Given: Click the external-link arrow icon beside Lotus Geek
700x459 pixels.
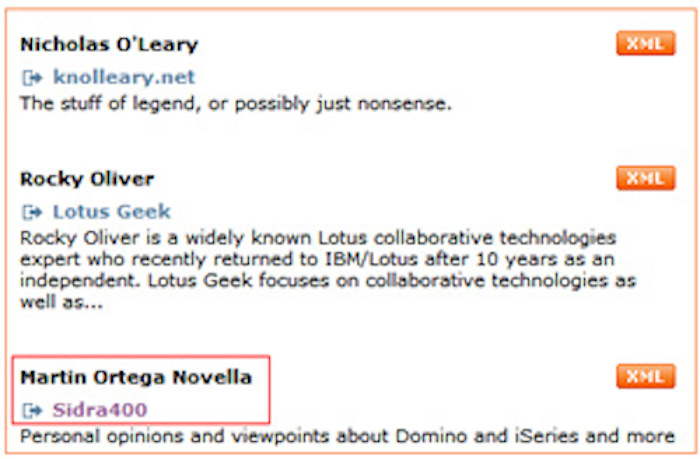Looking at the screenshot, I should pos(32,212).
